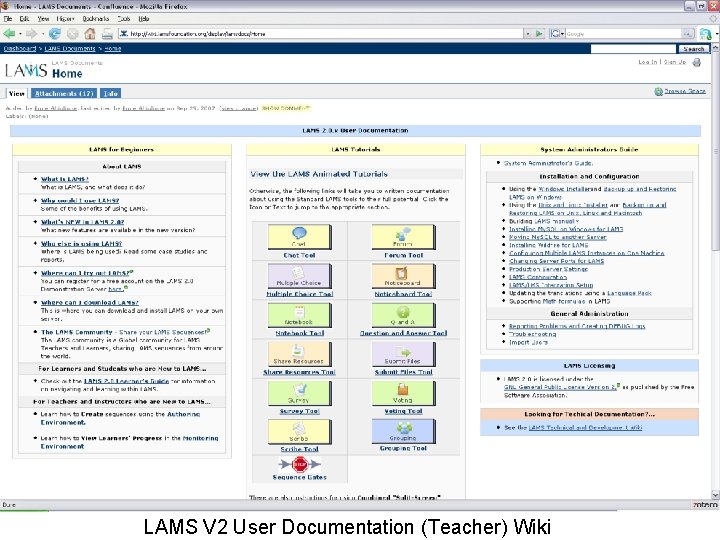Click in the Confluence search input field

634,49
